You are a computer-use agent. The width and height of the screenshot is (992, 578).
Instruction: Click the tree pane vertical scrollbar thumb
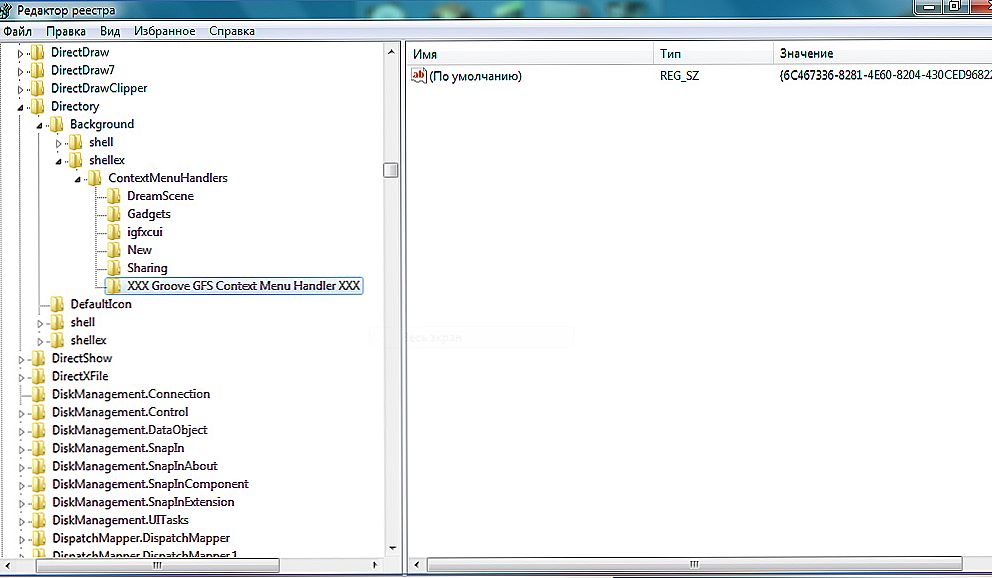coord(391,170)
